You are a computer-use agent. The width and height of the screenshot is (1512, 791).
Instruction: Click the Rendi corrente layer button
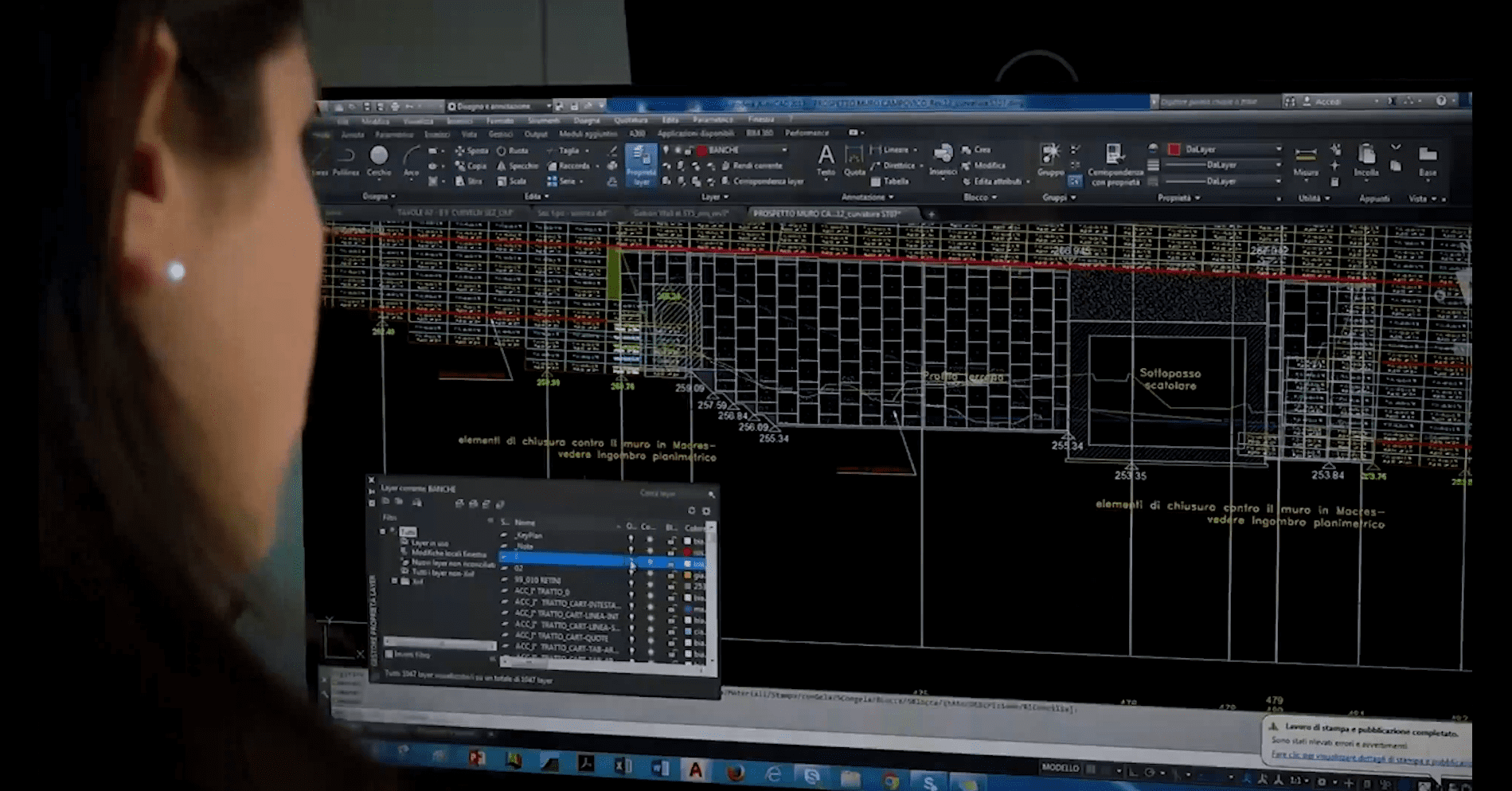click(x=752, y=166)
